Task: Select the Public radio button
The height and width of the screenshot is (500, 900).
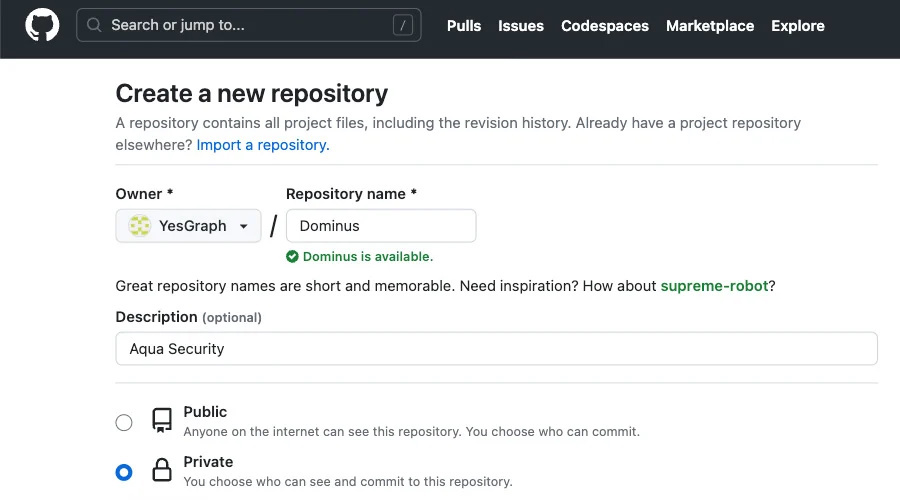Action: coord(124,422)
